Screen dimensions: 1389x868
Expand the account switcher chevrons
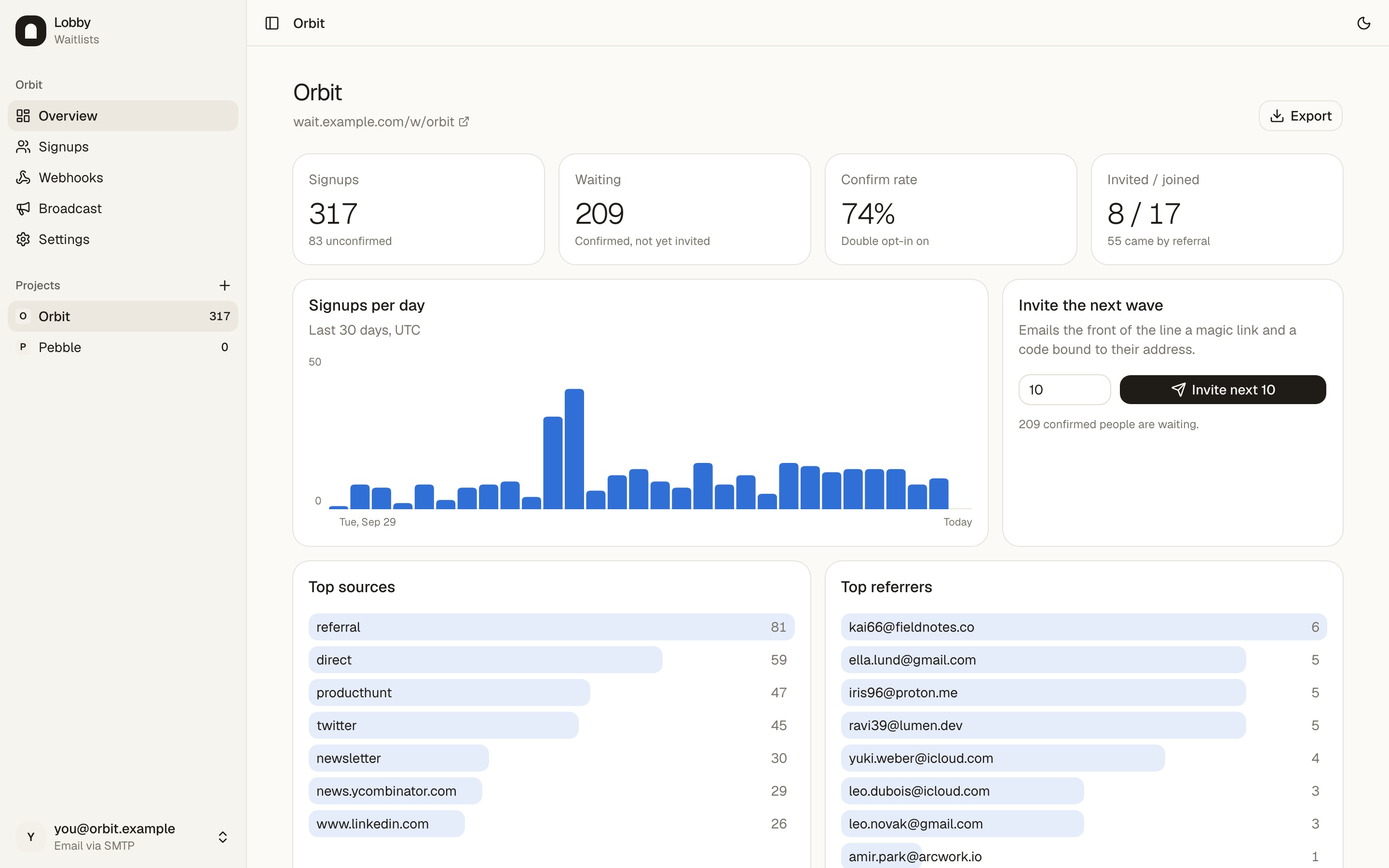(223, 837)
